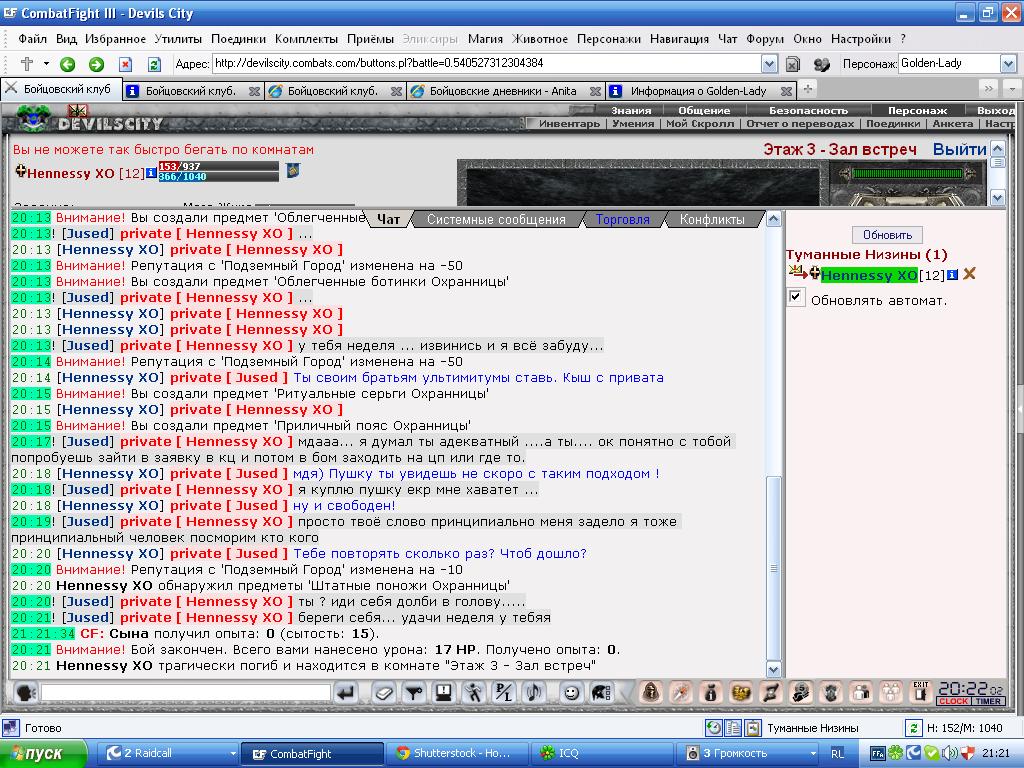Open the dropdown arrow beside the cross icon
The height and width of the screenshot is (768, 1024).
coord(46,64)
